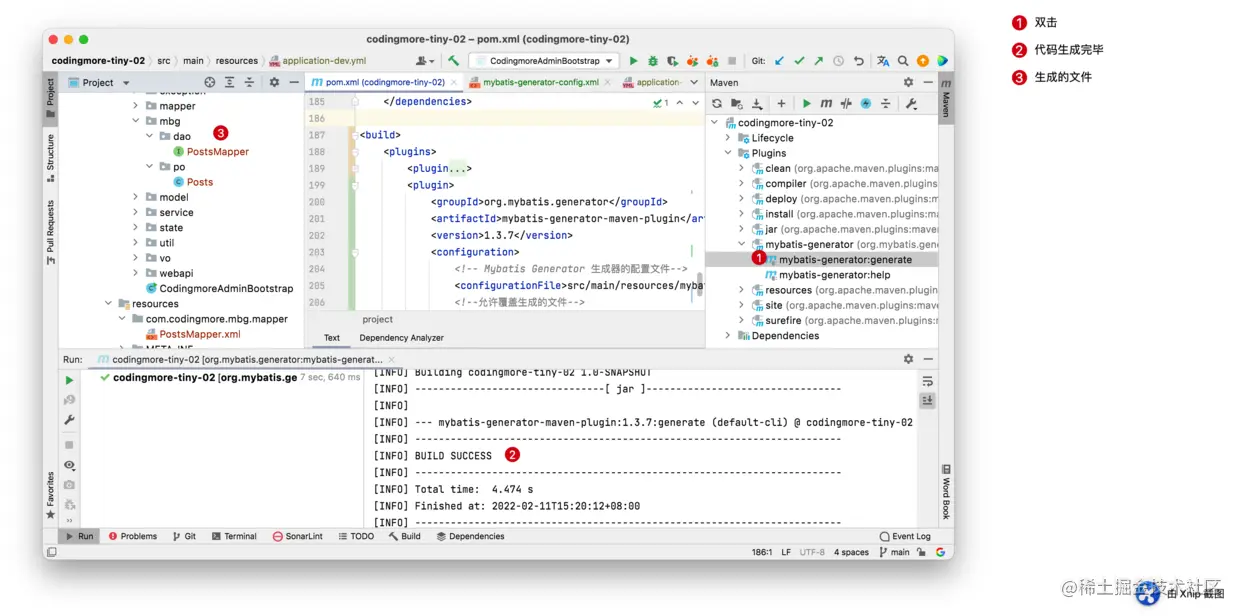Expand the webapi folder
This screenshot has width=1240, height=616.
pos(136,273)
